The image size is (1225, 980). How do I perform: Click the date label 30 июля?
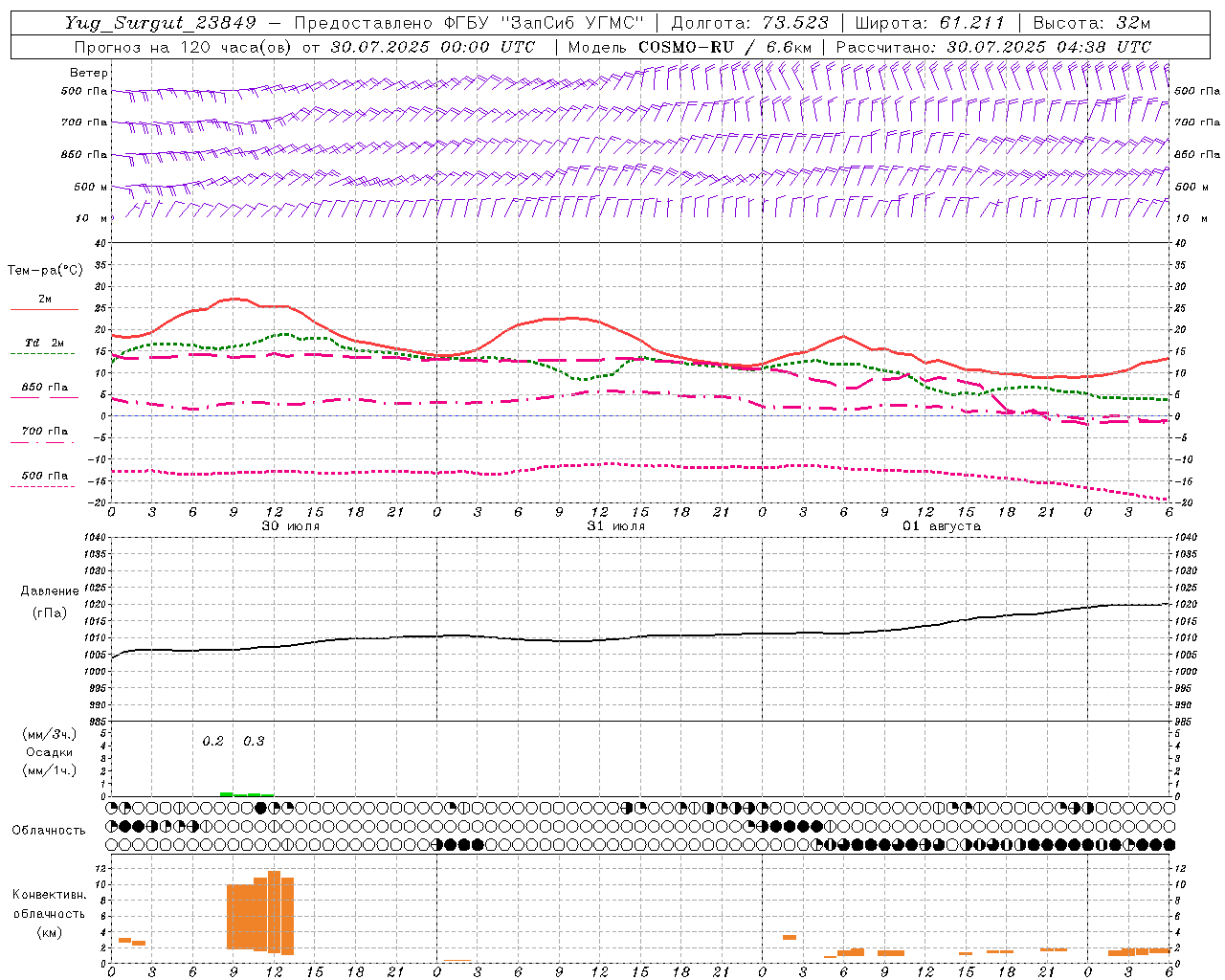click(x=291, y=526)
